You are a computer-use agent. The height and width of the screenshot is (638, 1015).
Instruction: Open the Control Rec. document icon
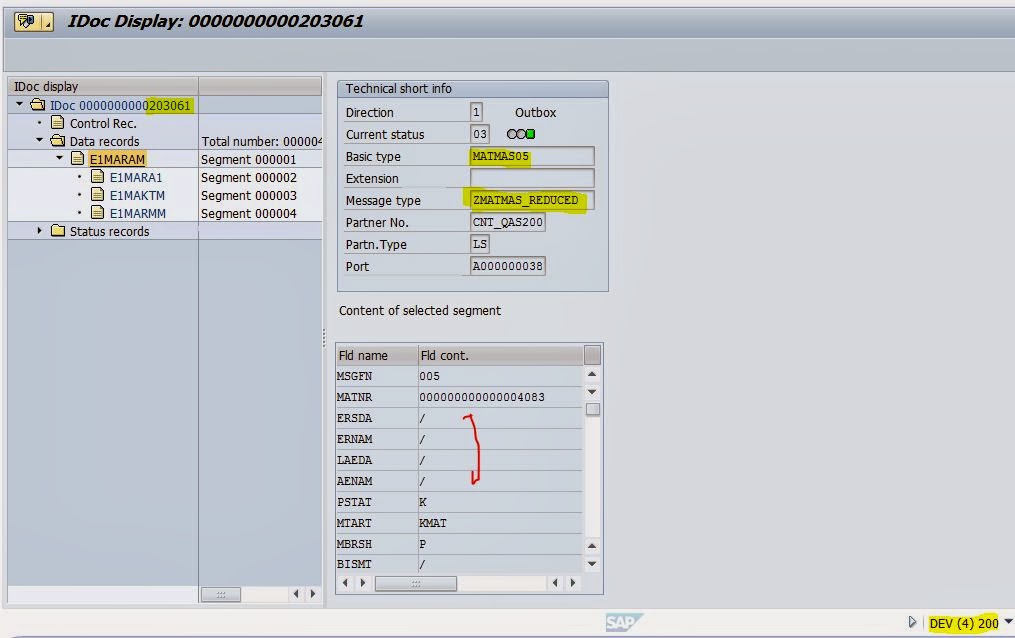click(x=58, y=123)
